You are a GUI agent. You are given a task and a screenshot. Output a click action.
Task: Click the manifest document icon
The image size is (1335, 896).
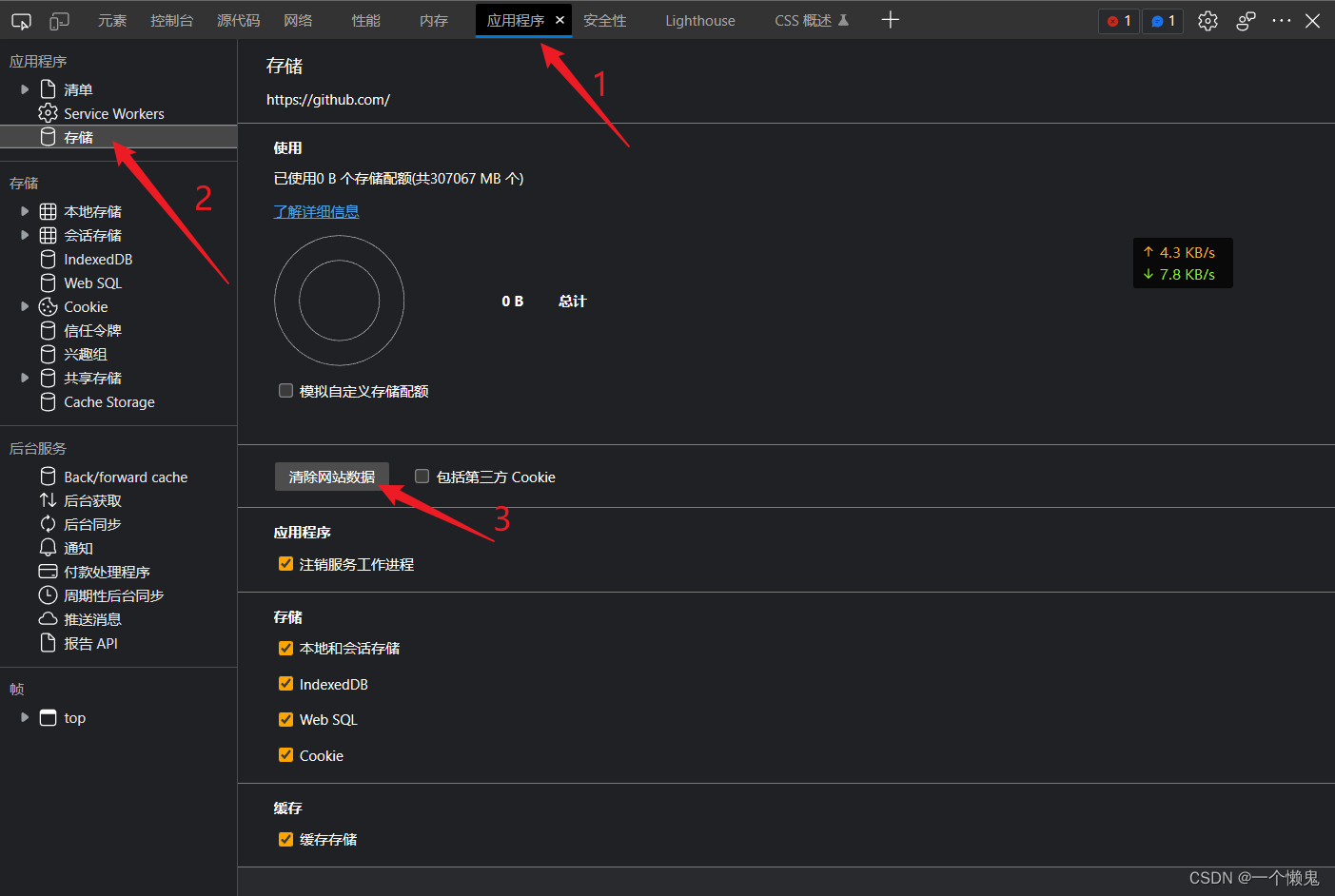point(48,89)
